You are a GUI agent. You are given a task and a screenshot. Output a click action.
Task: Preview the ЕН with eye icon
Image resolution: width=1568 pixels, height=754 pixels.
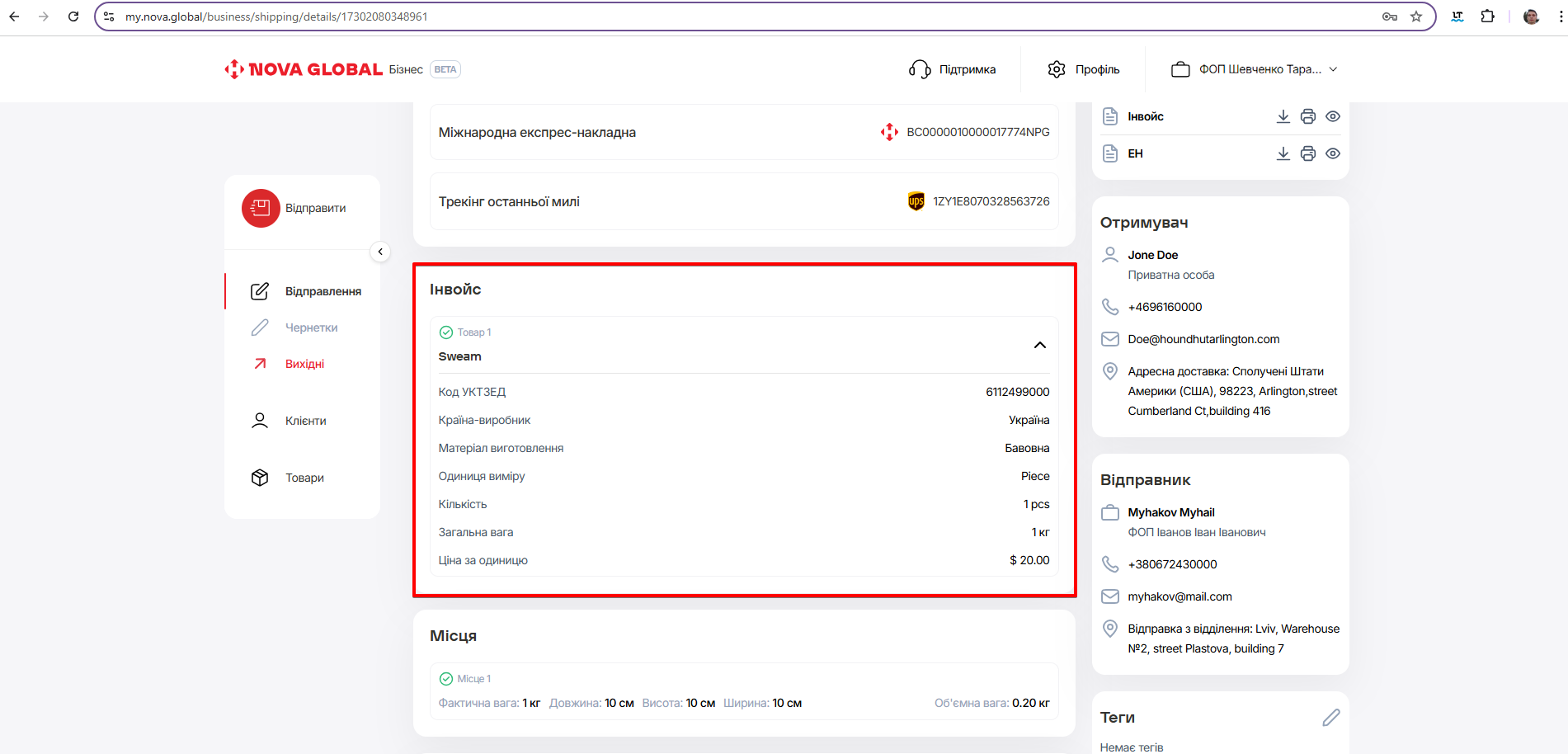(x=1332, y=153)
